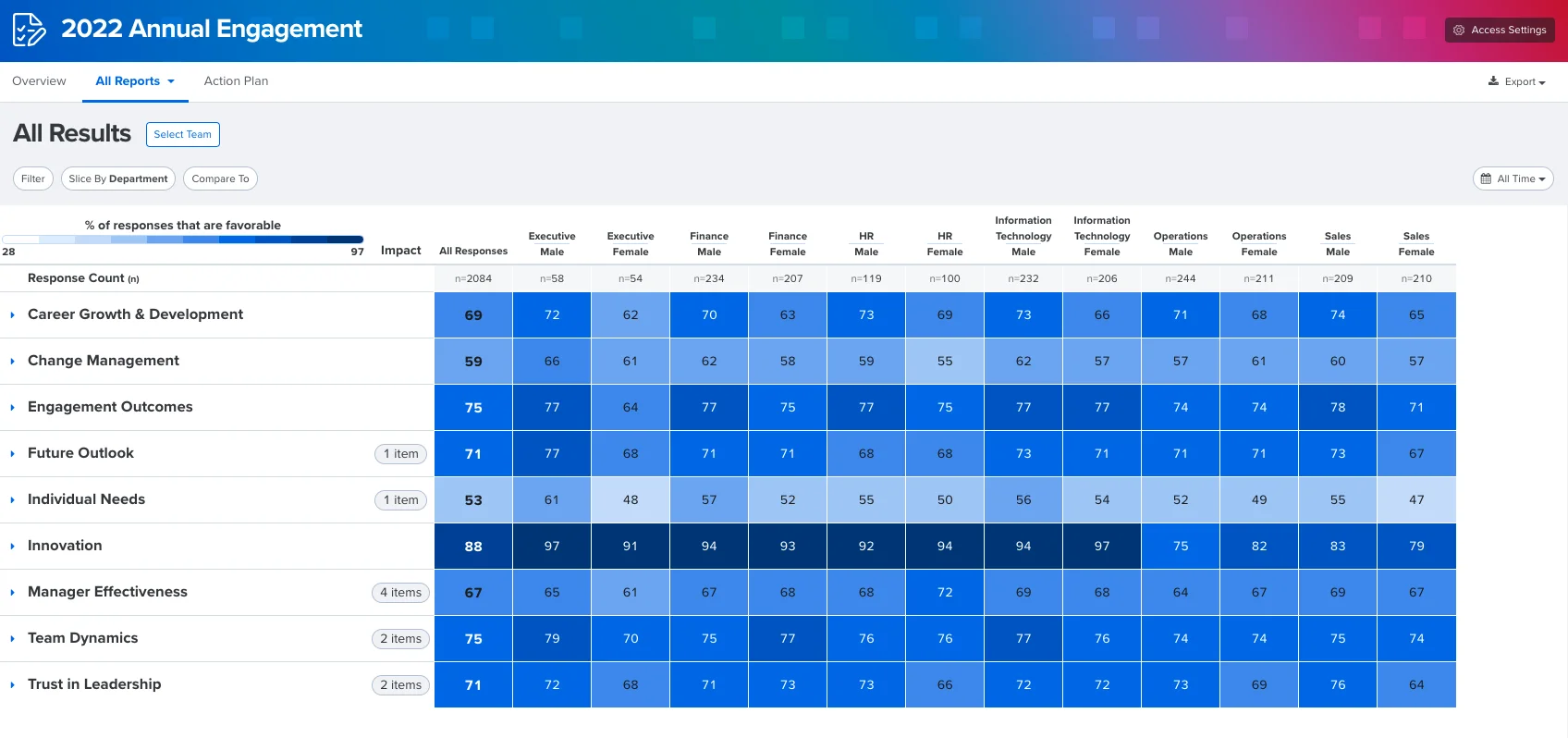Open the Filter button
Screen dimensions: 1568x738
coord(33,178)
